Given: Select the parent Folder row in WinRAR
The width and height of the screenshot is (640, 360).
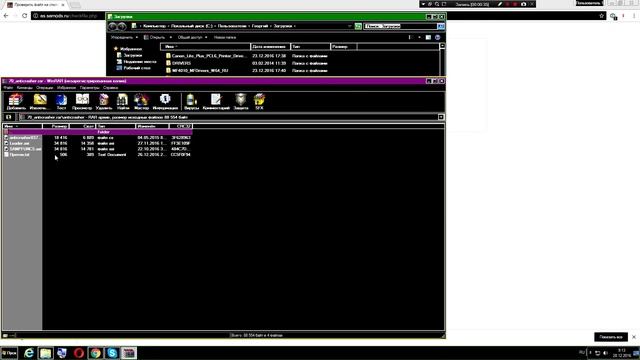Looking at the screenshot, I should [x=97, y=132].
